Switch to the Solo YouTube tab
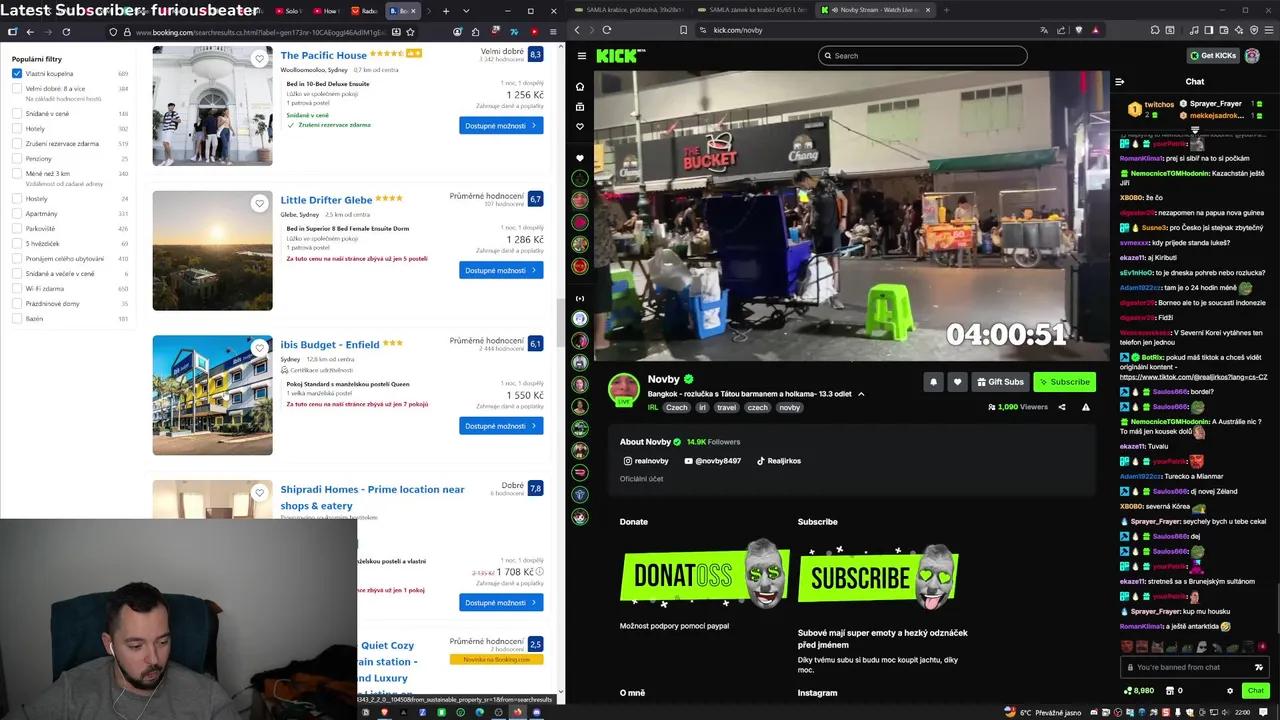The image size is (1280, 720). point(287,11)
